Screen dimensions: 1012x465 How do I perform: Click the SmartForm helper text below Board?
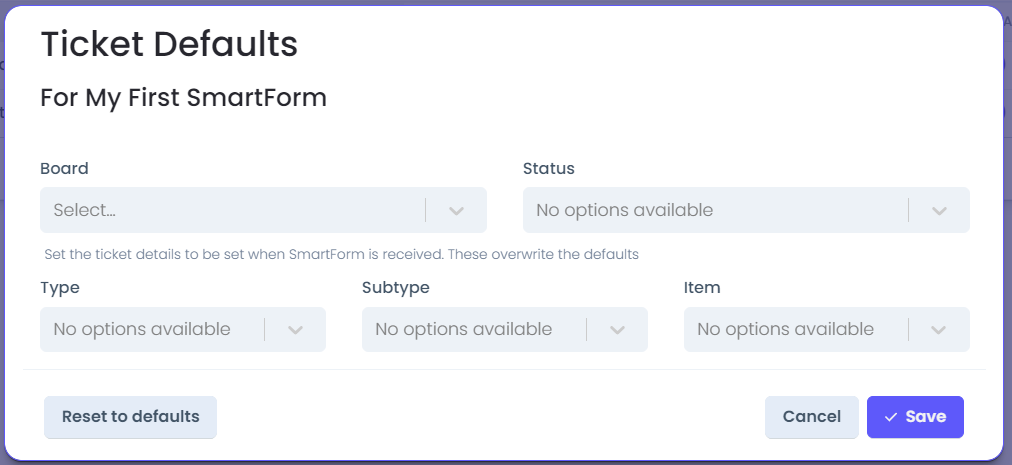pos(341,254)
